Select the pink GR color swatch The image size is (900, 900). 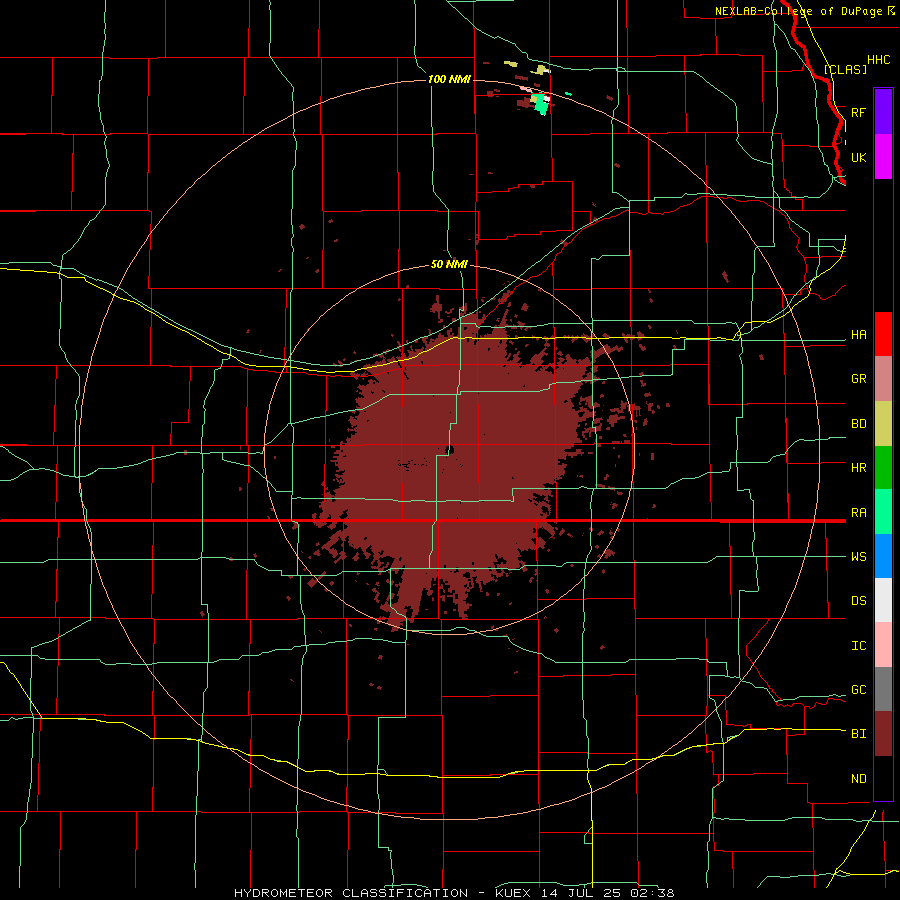883,378
